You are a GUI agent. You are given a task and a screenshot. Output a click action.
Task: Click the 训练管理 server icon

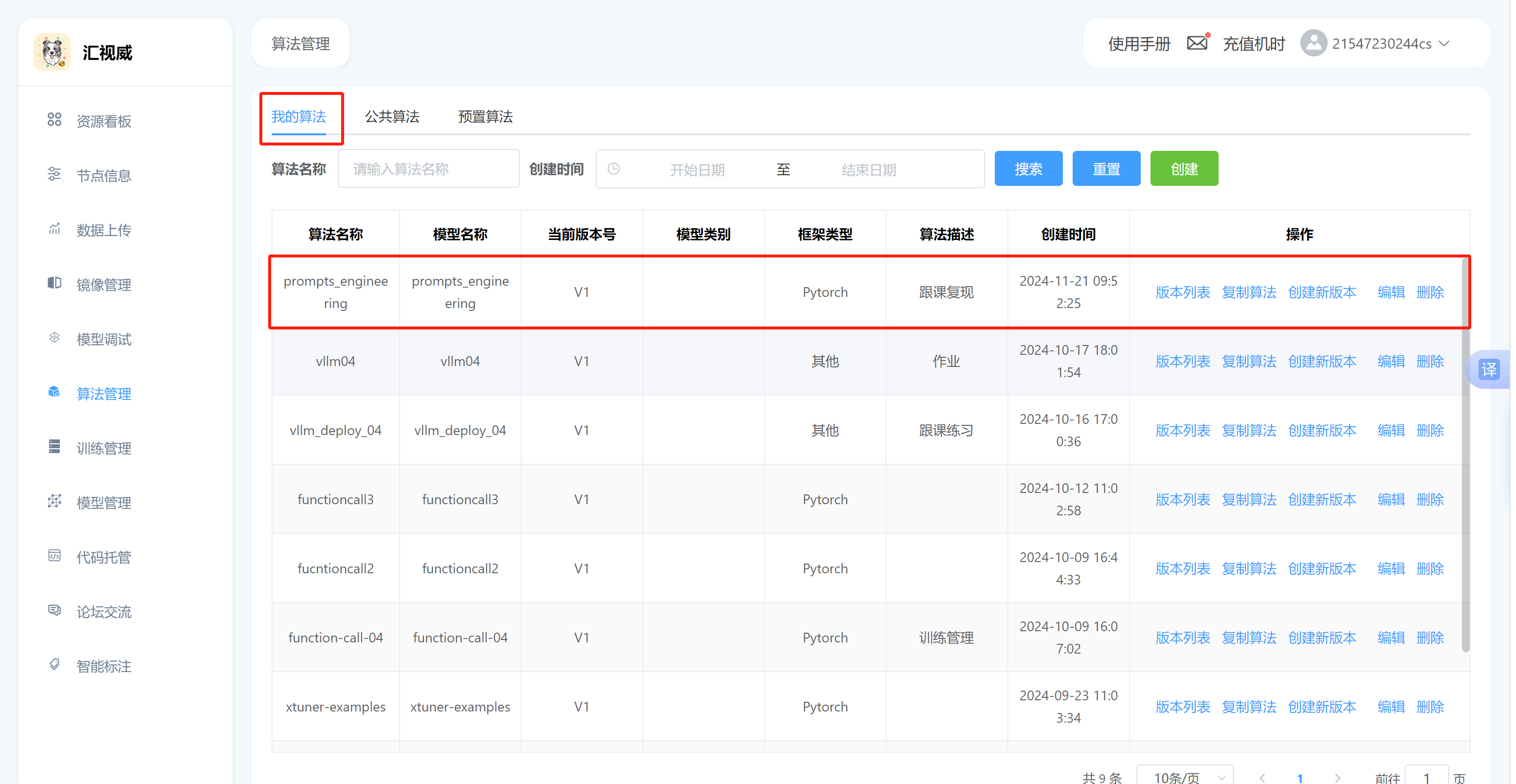pos(54,447)
